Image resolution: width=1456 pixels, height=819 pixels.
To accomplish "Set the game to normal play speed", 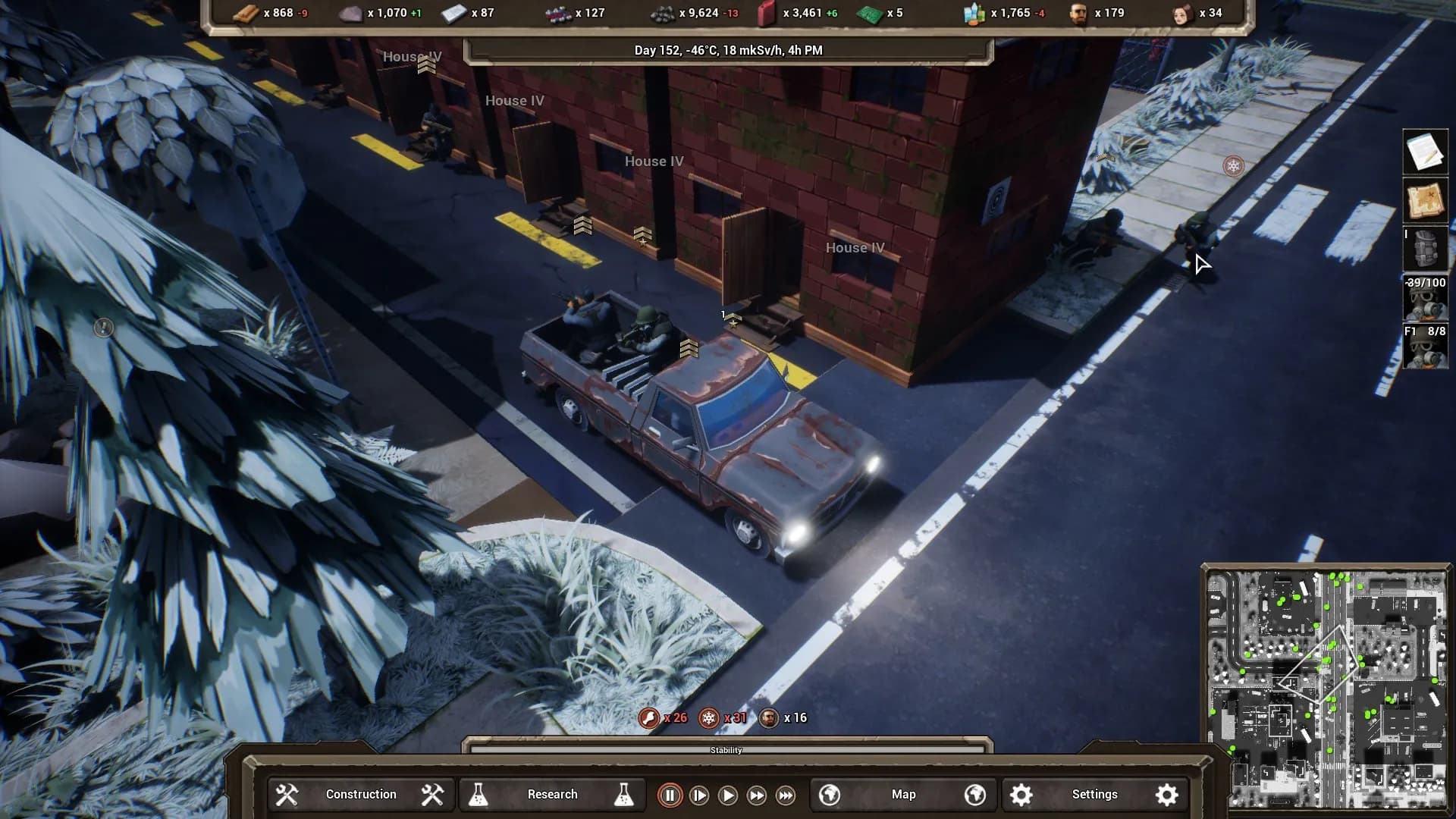I will coord(727,795).
